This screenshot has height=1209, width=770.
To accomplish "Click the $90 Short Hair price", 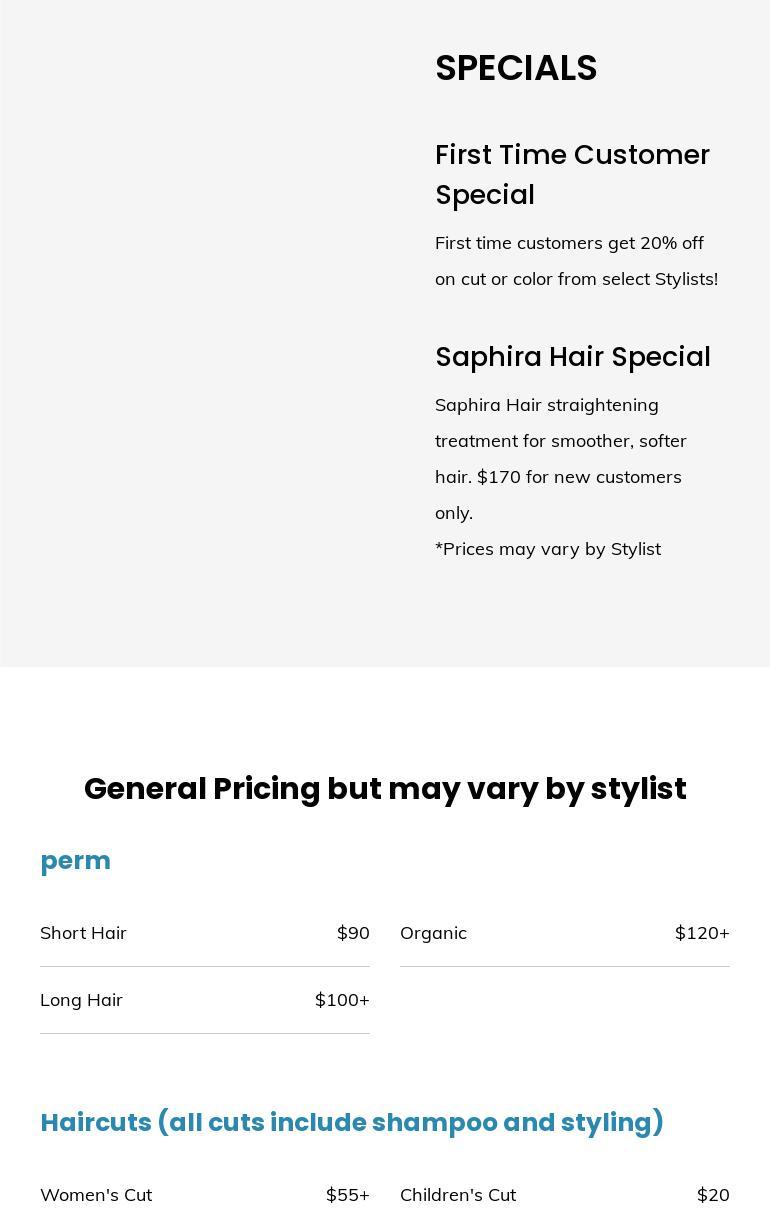I will (x=353, y=933).
